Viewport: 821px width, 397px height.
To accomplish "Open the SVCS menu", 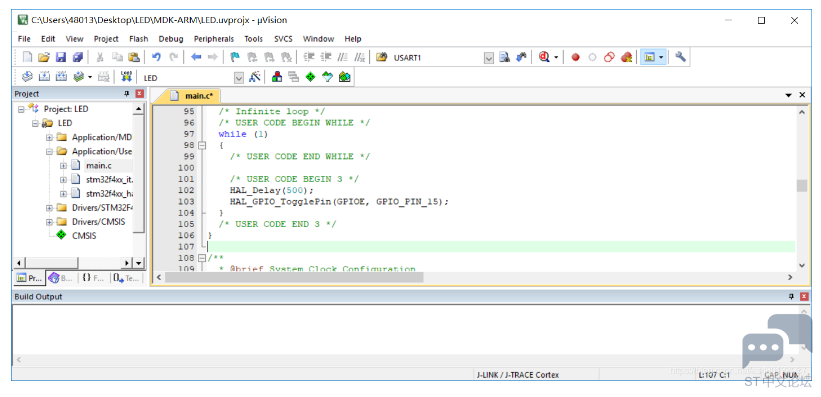I will coord(283,39).
